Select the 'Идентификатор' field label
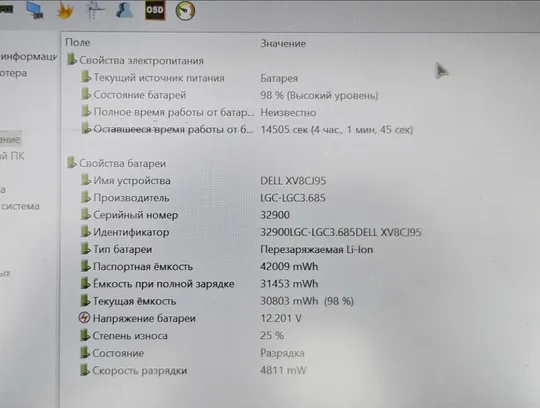Screen dimensions: 540x408 (131, 232)
